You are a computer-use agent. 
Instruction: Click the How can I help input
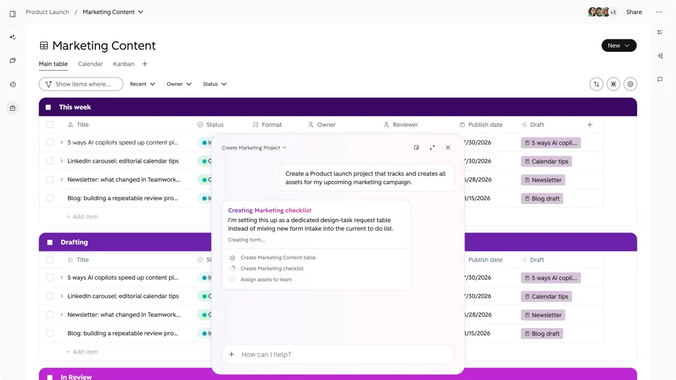click(338, 354)
